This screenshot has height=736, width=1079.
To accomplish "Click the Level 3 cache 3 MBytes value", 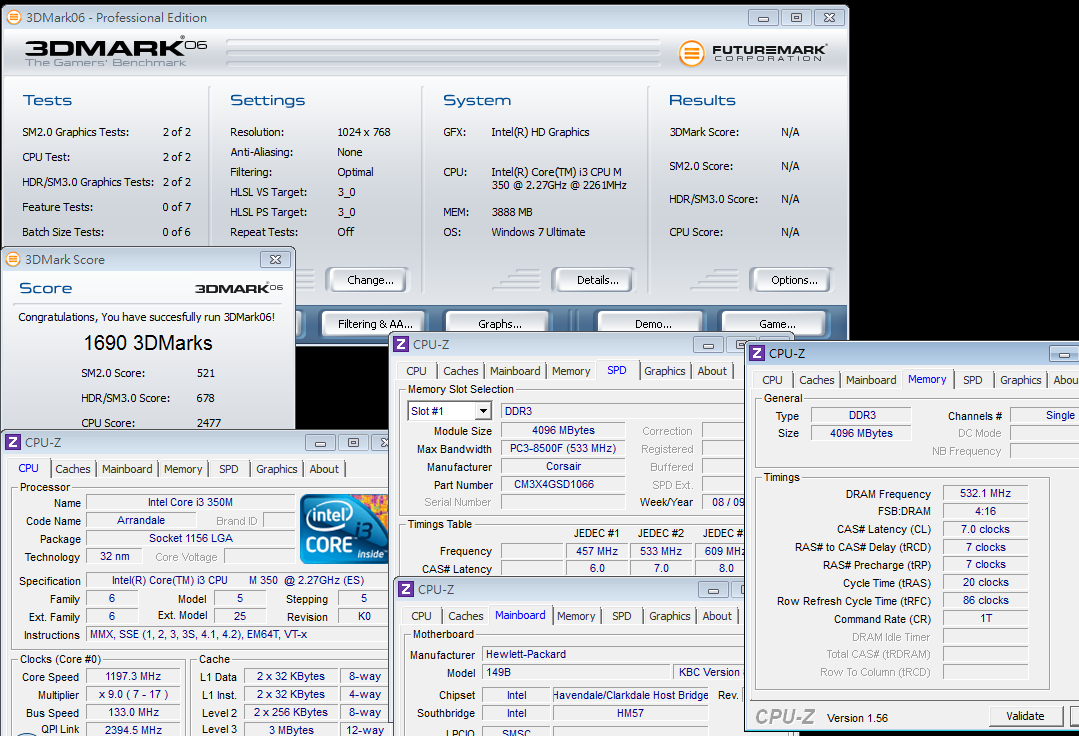I will [291, 730].
